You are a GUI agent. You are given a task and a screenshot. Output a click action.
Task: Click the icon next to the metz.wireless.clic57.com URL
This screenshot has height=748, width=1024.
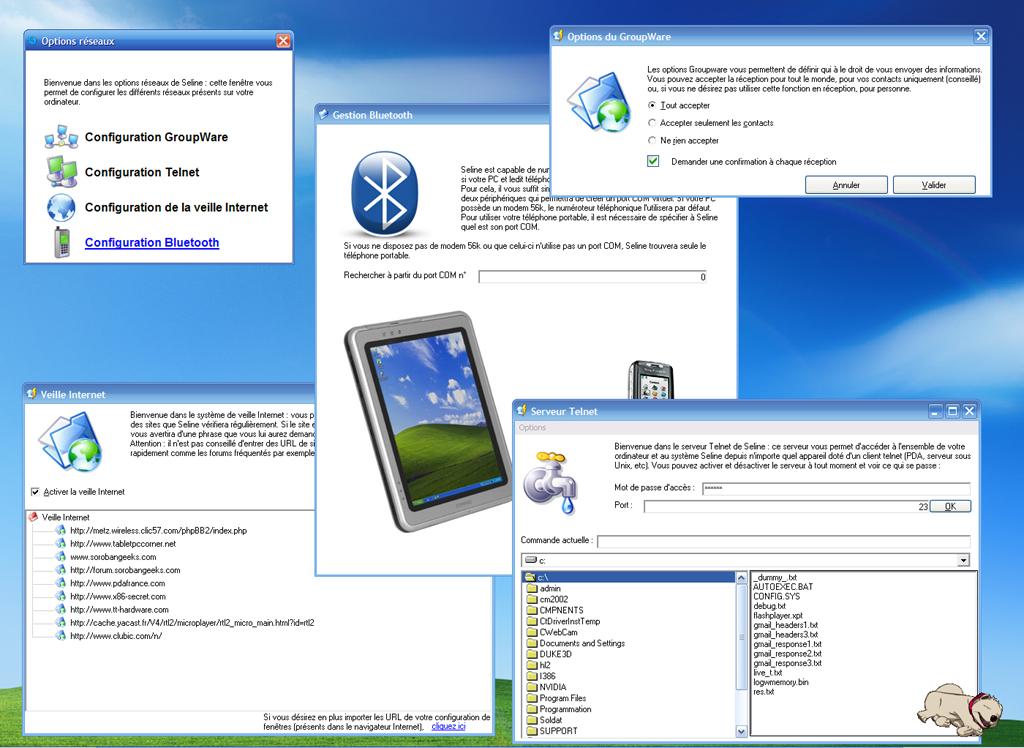point(61,530)
